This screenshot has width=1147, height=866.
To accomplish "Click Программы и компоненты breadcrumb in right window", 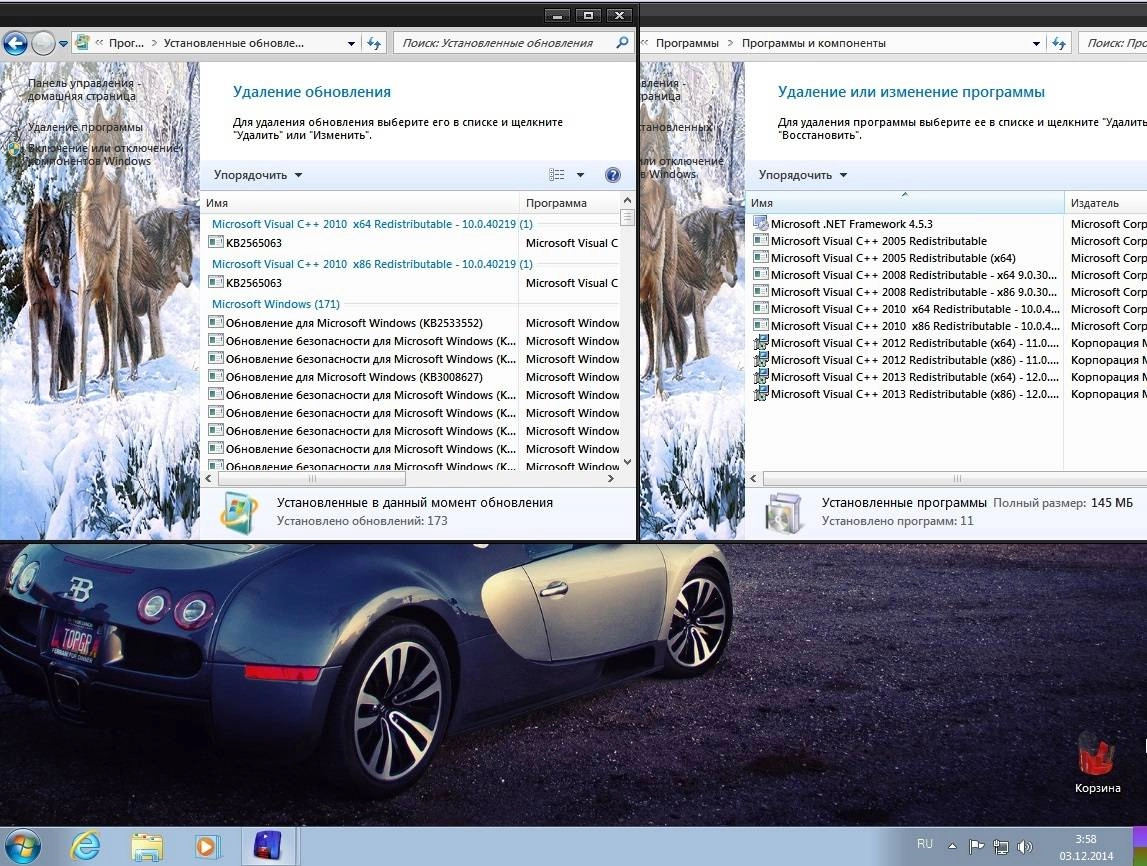I will coord(813,43).
